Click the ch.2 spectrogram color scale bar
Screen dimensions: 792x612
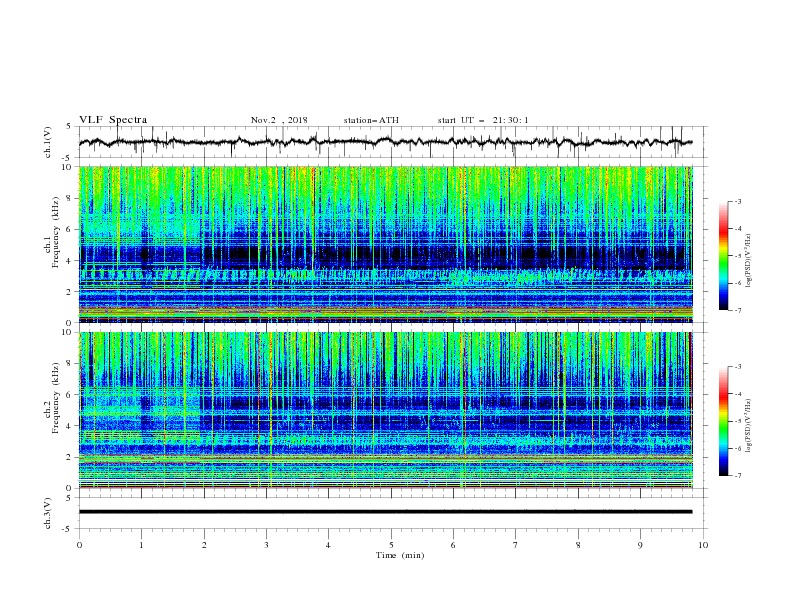point(724,421)
